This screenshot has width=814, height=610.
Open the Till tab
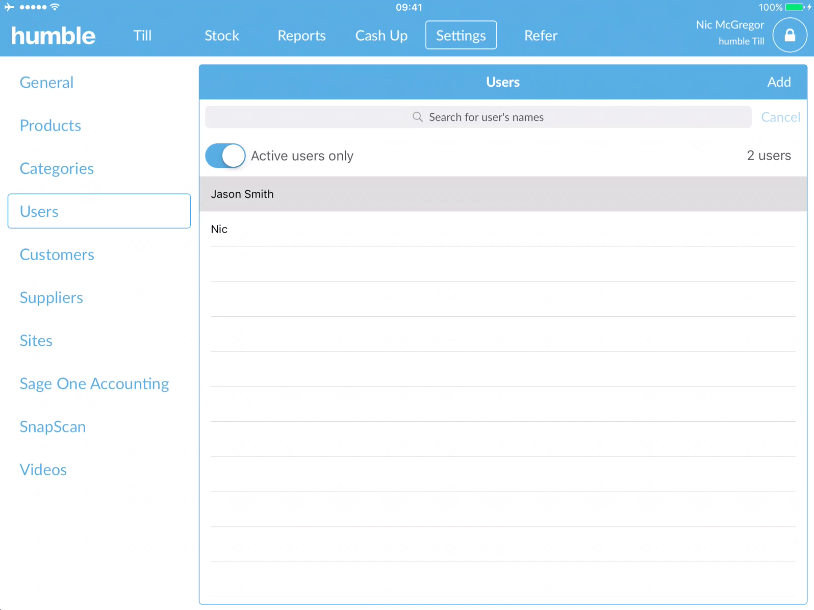point(142,35)
